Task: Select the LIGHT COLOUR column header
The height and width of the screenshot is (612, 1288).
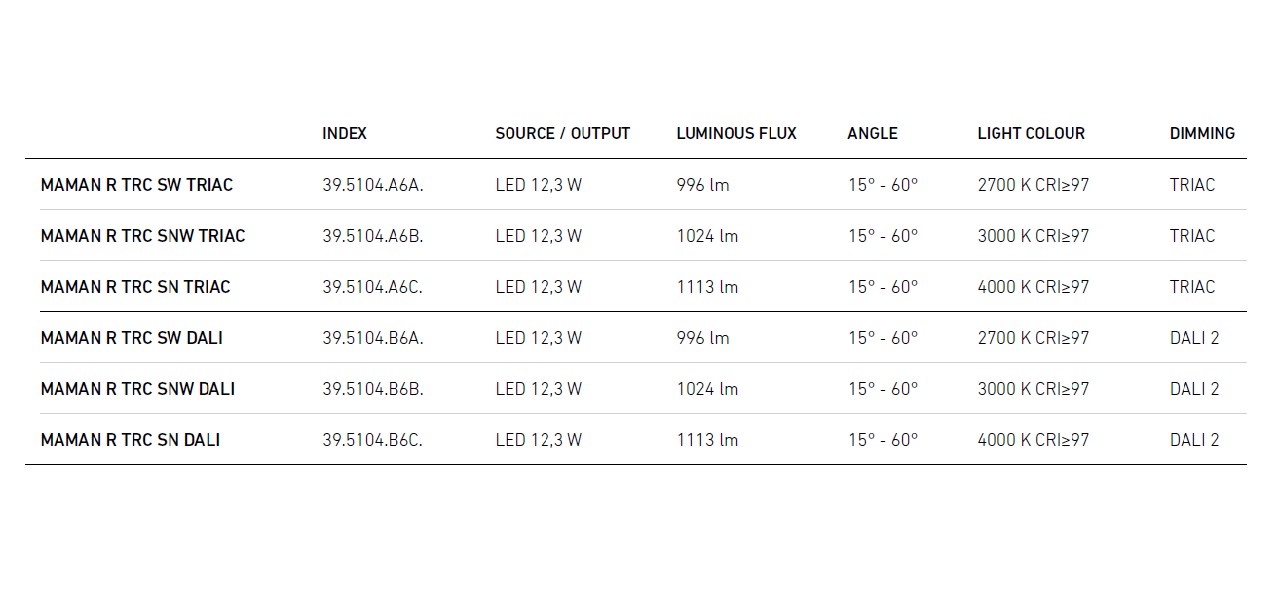Action: tap(1031, 133)
